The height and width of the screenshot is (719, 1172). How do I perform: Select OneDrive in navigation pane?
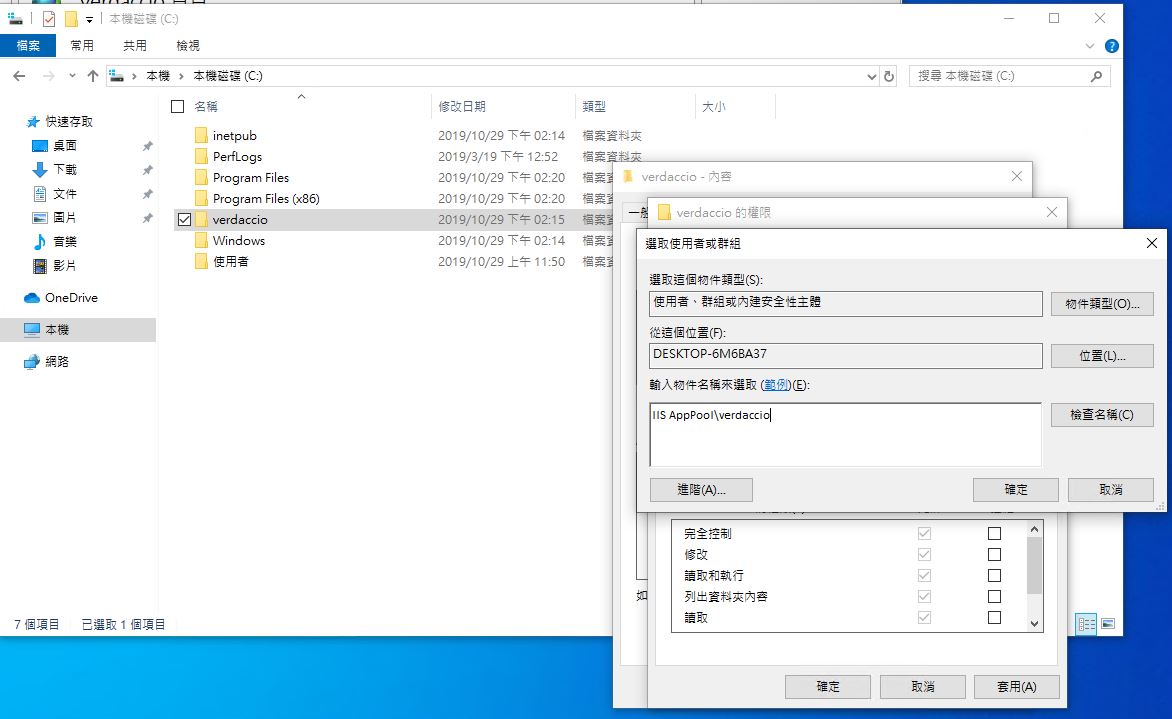click(71, 297)
